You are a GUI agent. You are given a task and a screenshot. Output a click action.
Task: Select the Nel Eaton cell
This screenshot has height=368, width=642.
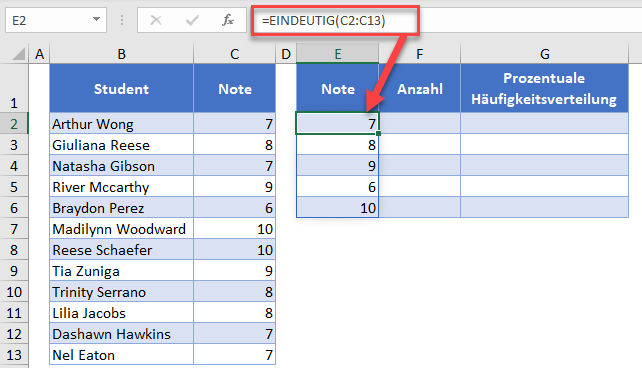click(121, 355)
